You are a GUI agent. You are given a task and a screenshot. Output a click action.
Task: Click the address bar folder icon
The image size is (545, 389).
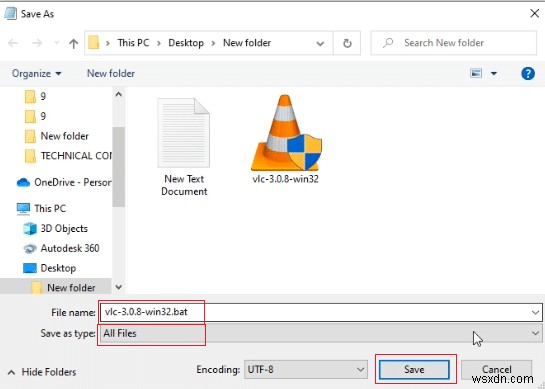(x=93, y=43)
